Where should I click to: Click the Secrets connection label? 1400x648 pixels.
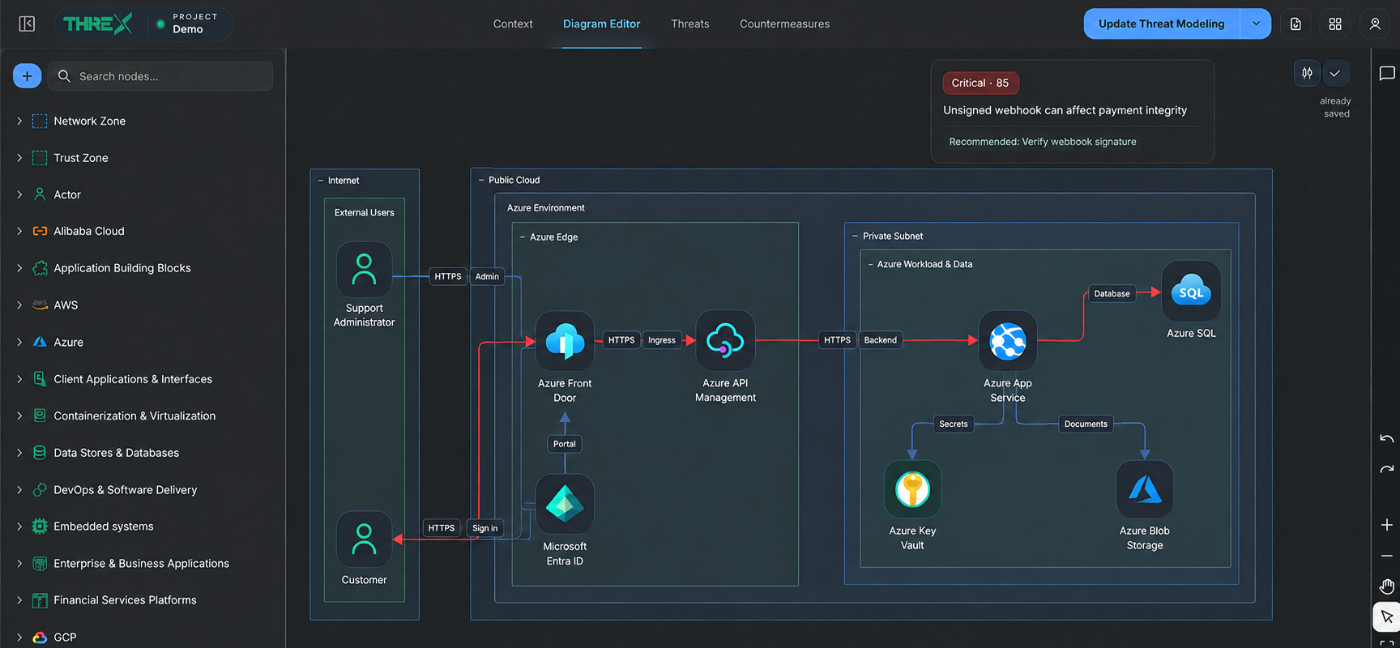coord(953,424)
